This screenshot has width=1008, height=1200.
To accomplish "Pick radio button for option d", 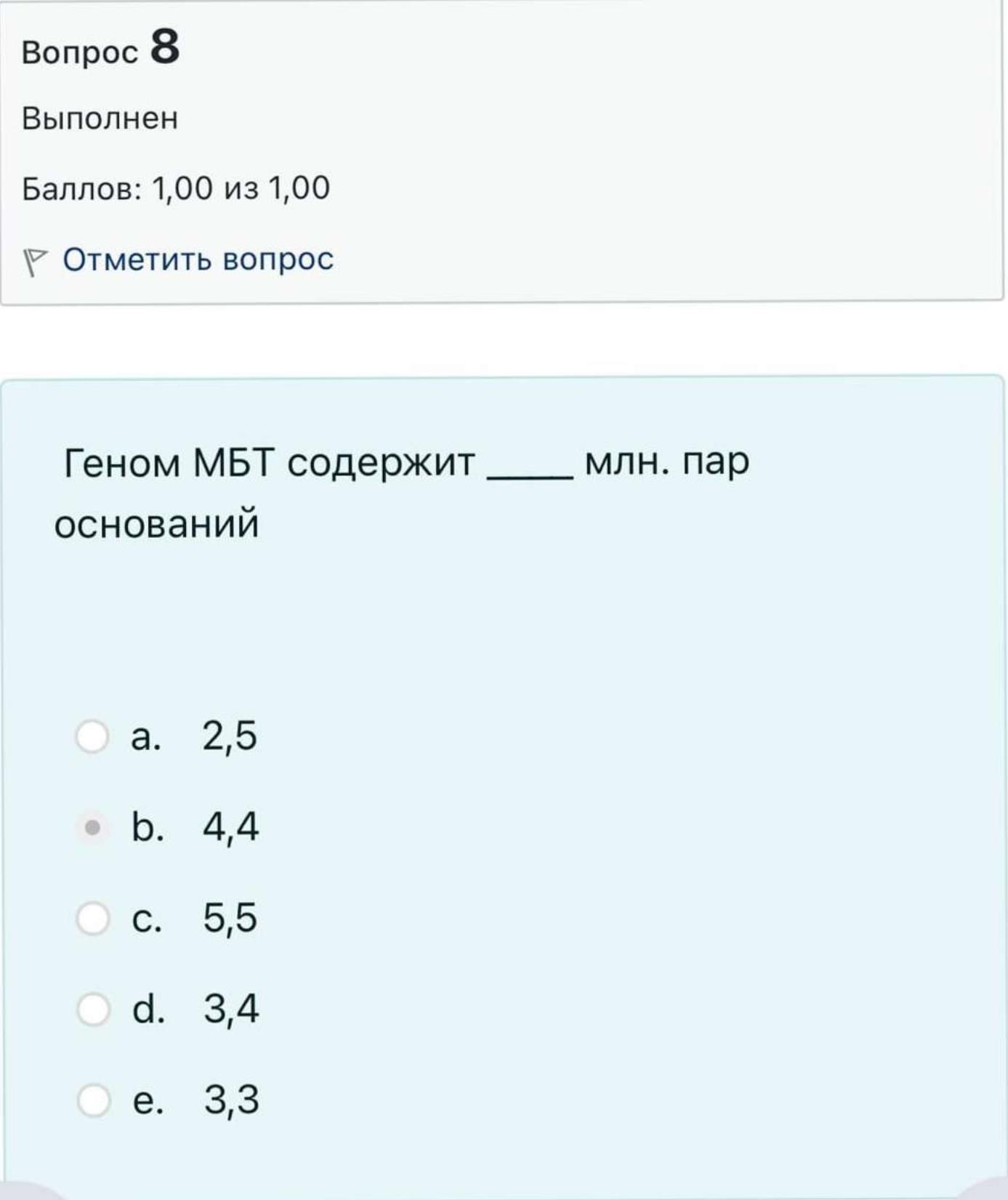I will [93, 1009].
